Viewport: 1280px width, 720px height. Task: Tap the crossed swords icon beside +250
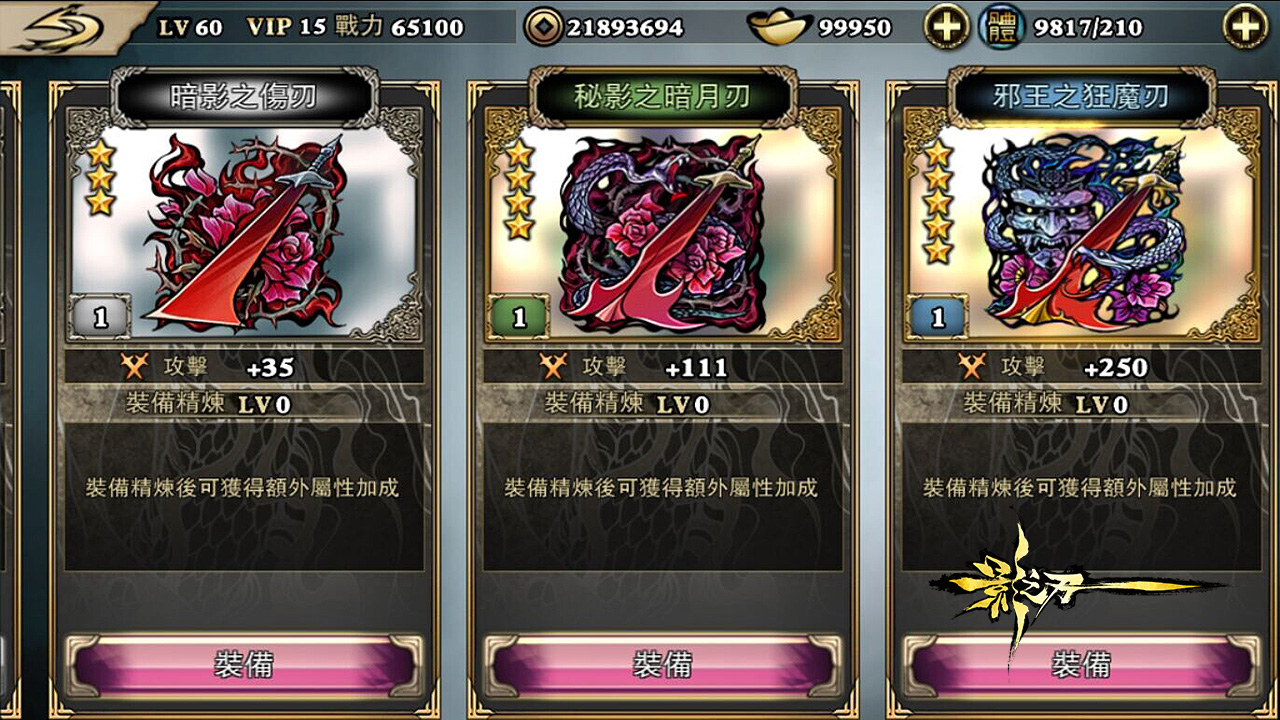click(972, 366)
